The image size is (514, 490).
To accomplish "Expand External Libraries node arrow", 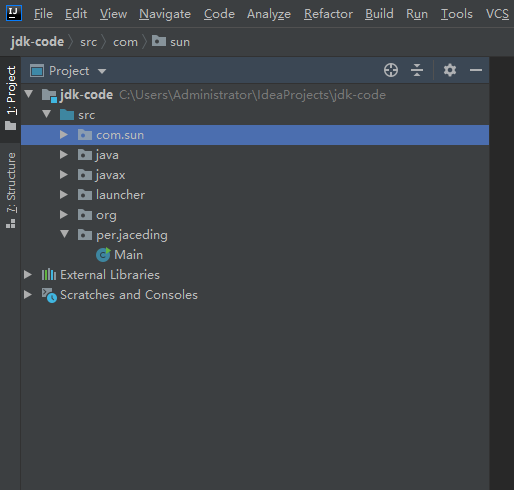I will point(28,275).
